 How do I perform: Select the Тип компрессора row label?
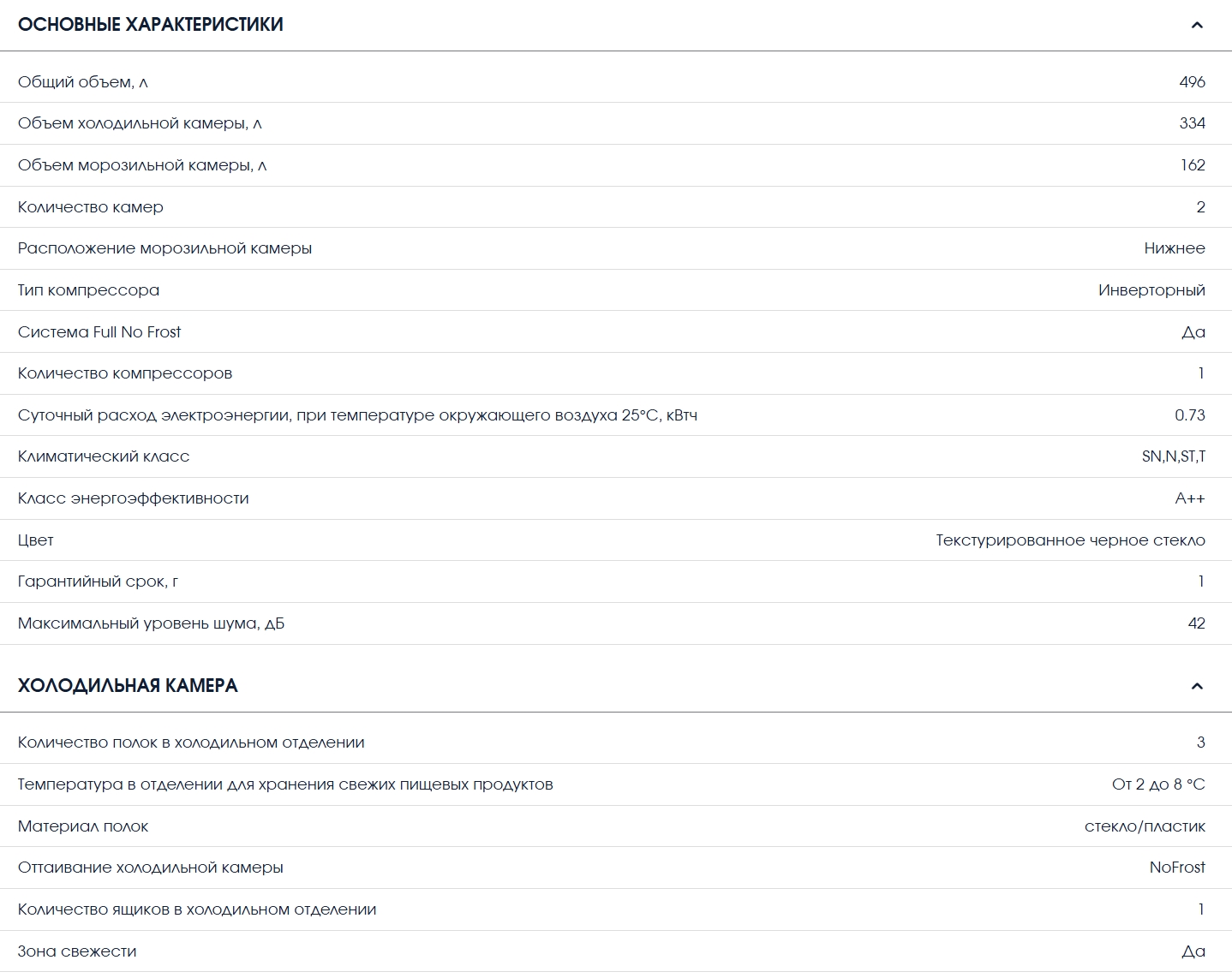click(88, 290)
